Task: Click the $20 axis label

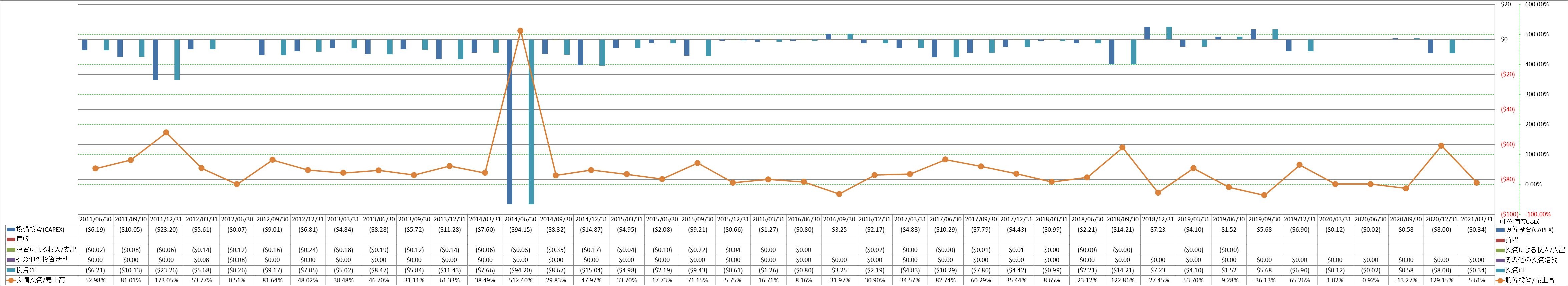Action: (1505, 4)
